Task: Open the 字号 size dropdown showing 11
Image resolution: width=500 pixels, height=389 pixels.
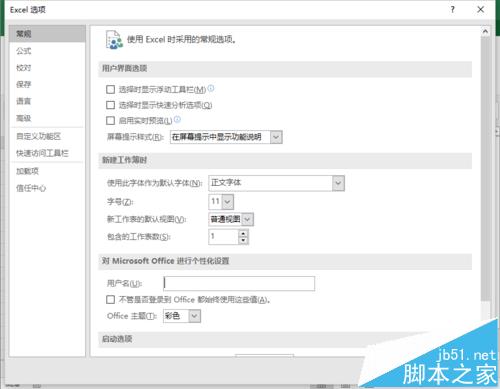Action: (x=227, y=202)
